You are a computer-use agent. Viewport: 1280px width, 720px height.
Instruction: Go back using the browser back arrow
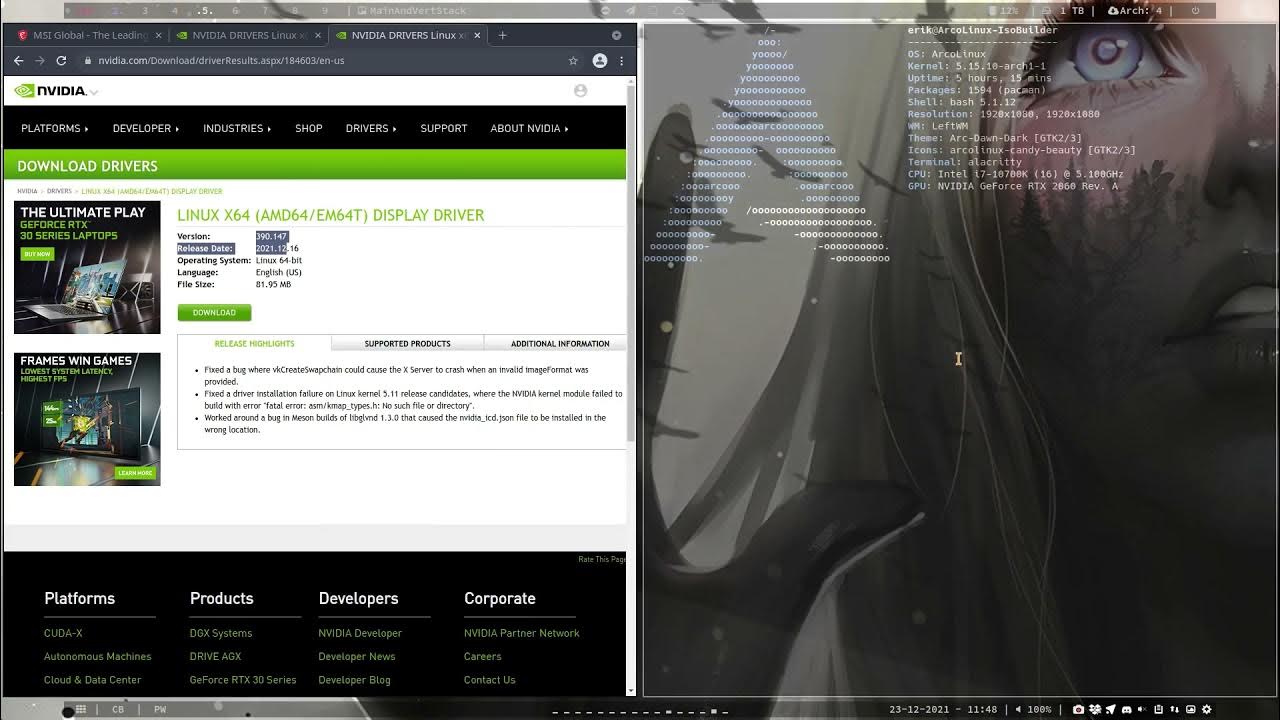(x=18, y=60)
